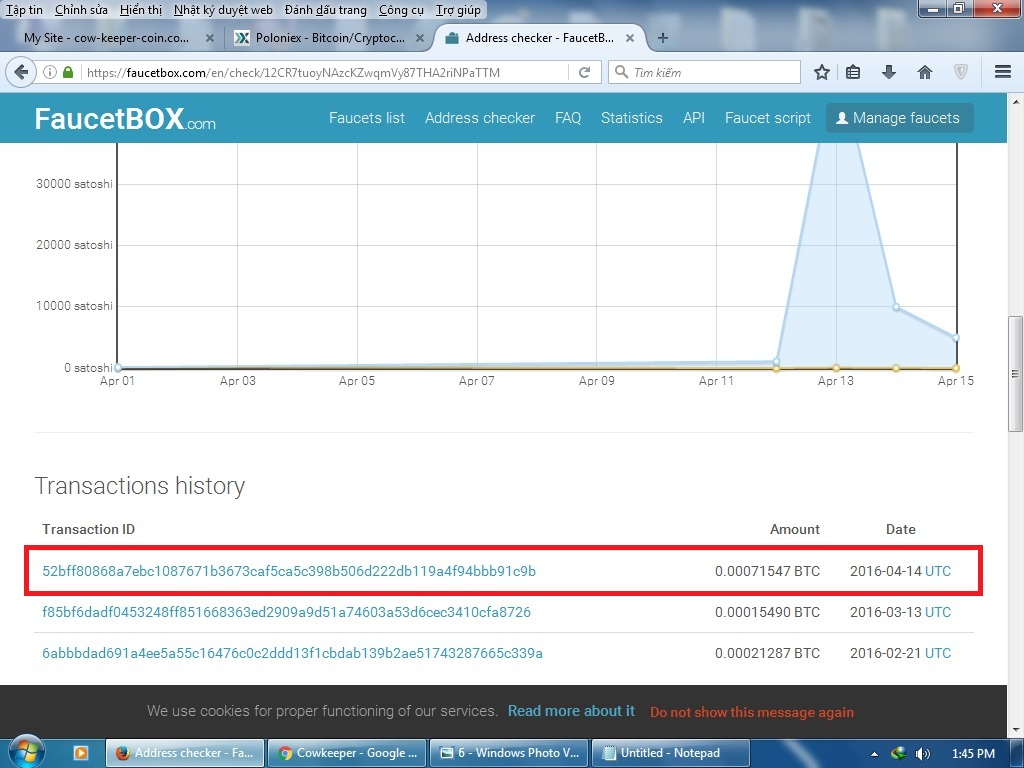Click the volume speaker tray icon

pyautogui.click(x=923, y=754)
